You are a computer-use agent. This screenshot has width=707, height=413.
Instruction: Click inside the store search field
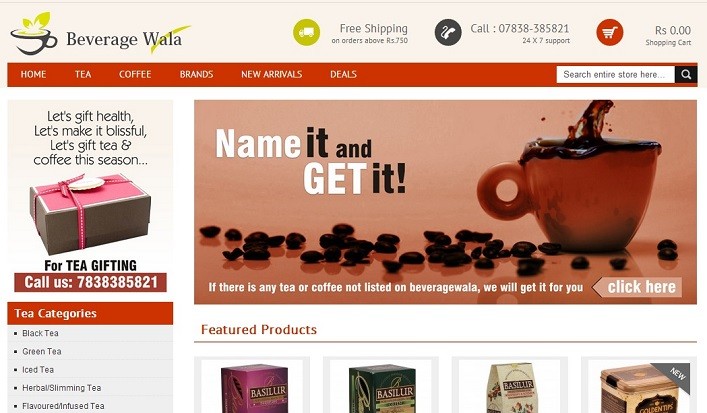pyautogui.click(x=615, y=74)
